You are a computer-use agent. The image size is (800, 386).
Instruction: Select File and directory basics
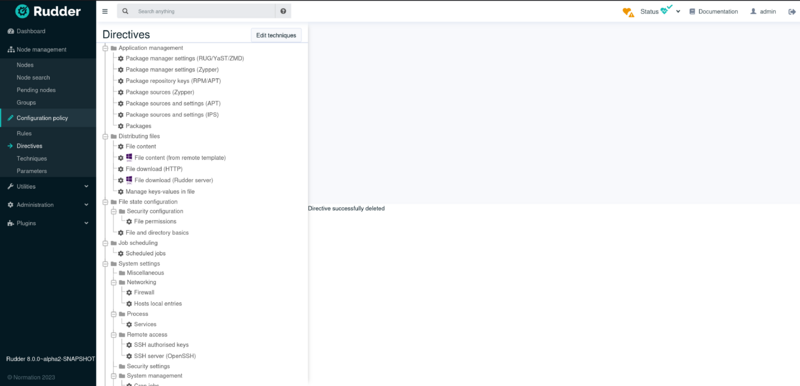click(157, 233)
